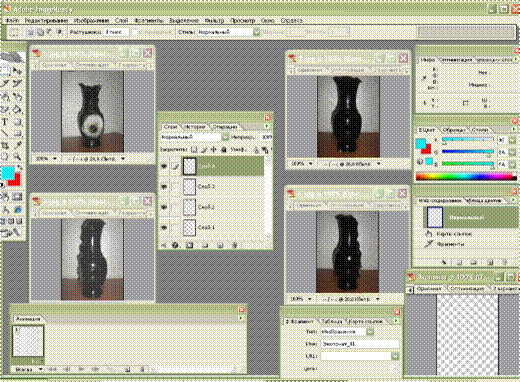Image resolution: width=520 pixels, height=382 pixels.
Task: Switch to the Таблица tab in Slice panel
Action: click(332, 321)
